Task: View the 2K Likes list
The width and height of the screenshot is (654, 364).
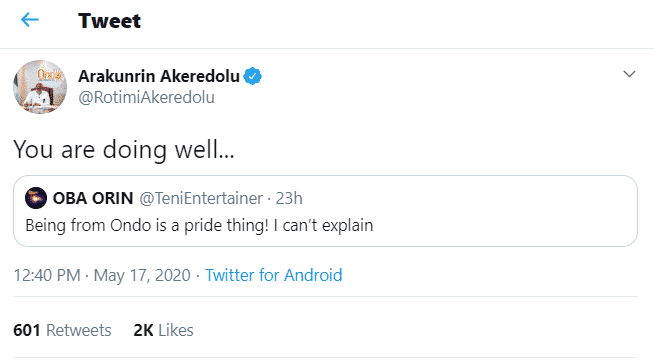Action: click(164, 330)
